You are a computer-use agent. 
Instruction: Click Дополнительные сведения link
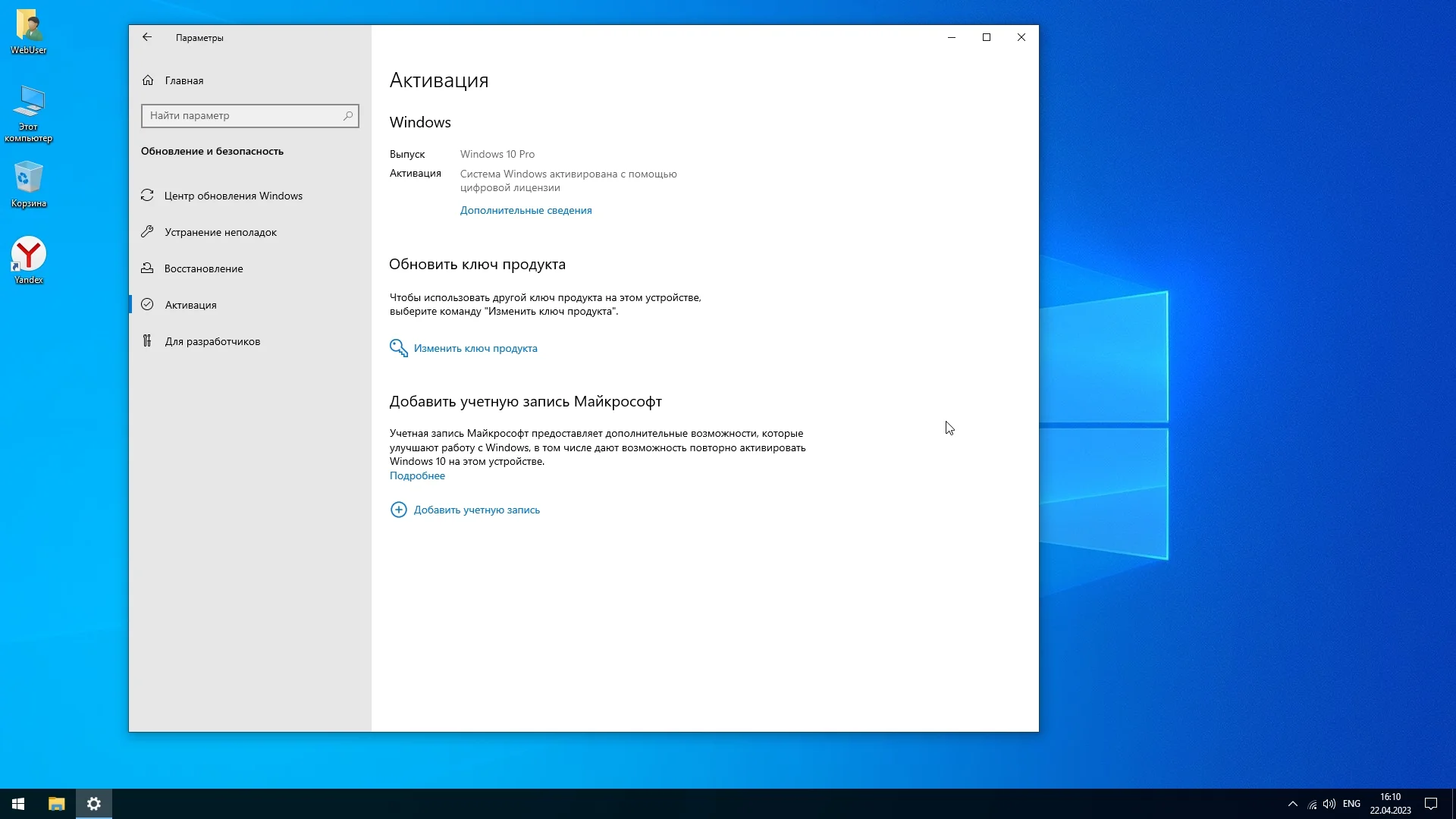pyautogui.click(x=526, y=210)
